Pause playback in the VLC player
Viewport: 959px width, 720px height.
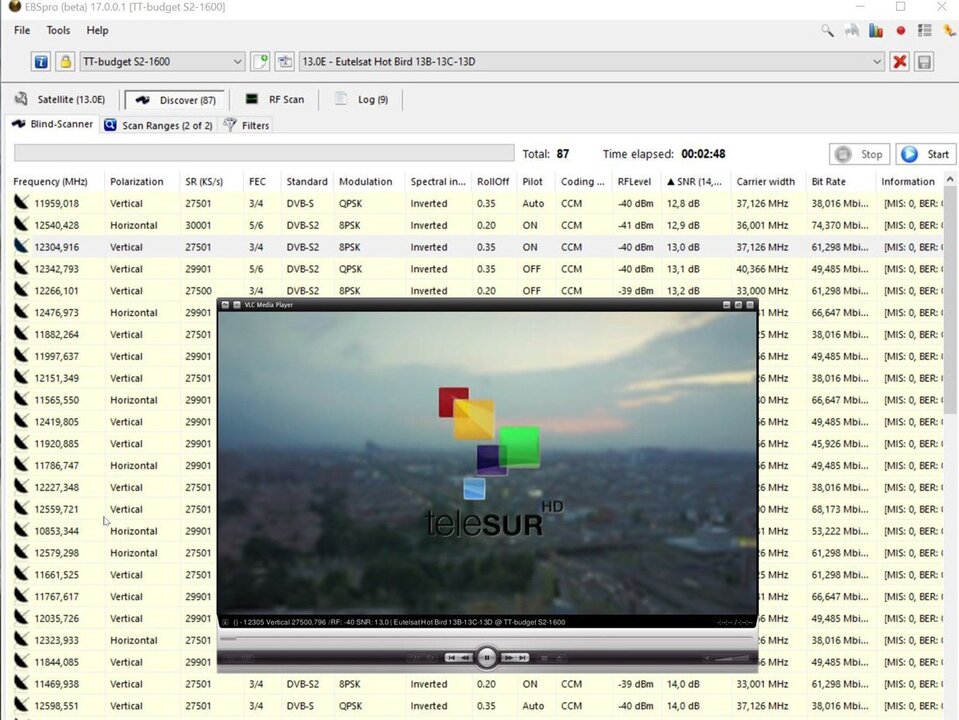coord(487,657)
